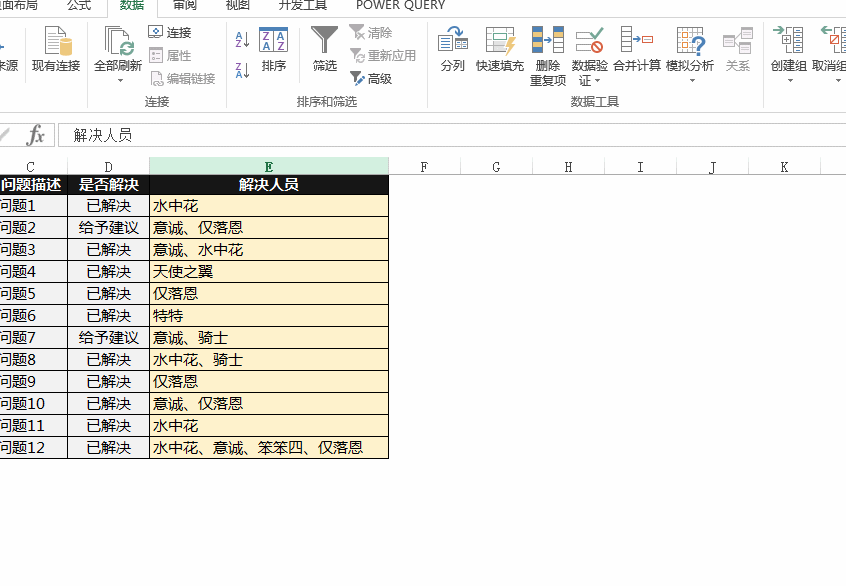Select column K header

coord(784,167)
